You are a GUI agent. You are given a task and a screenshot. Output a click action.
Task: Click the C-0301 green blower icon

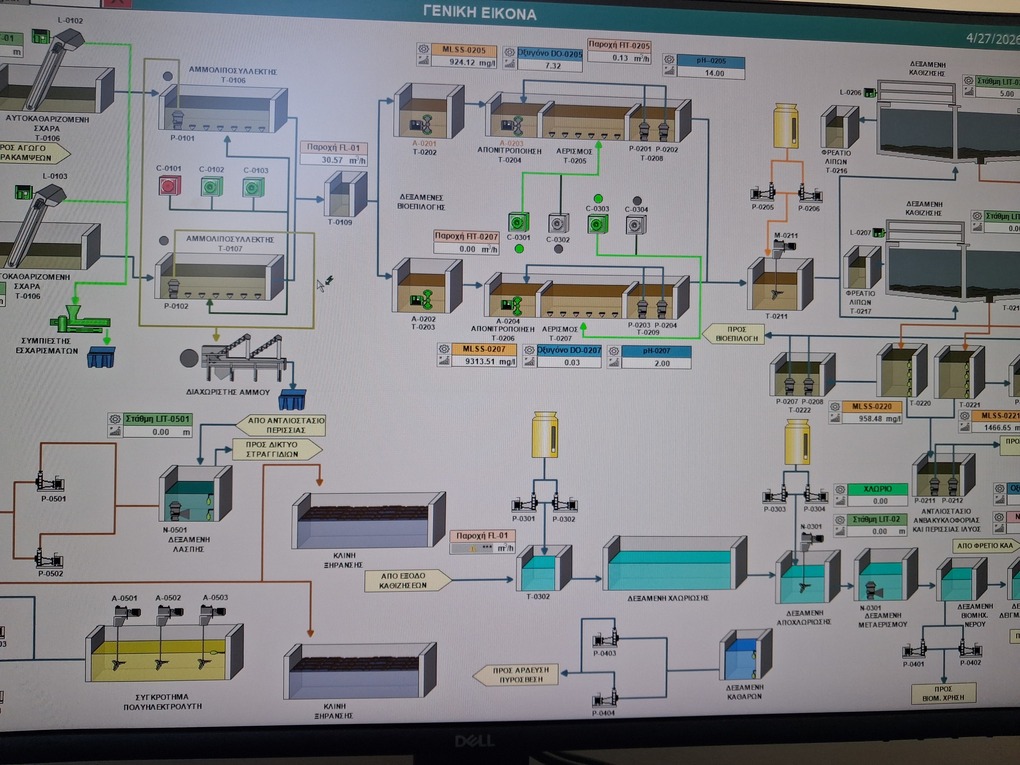point(518,222)
